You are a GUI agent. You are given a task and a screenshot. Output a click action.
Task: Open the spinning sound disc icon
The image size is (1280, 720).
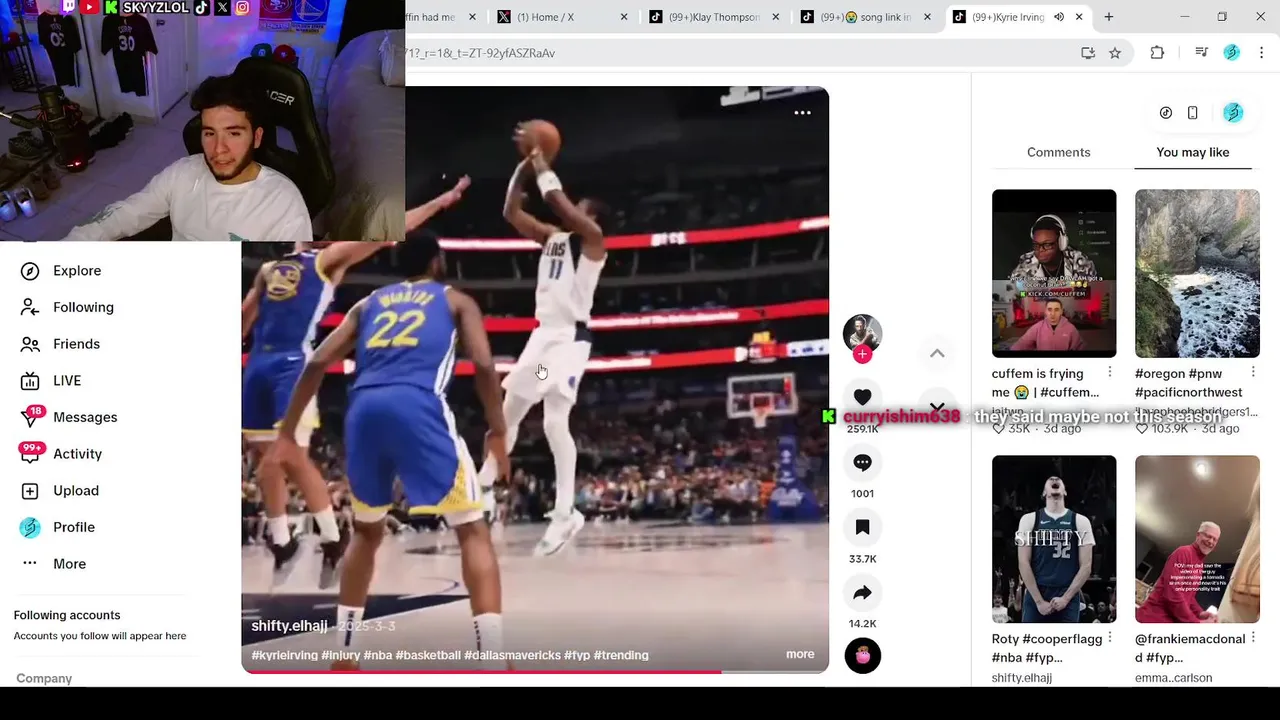point(862,656)
